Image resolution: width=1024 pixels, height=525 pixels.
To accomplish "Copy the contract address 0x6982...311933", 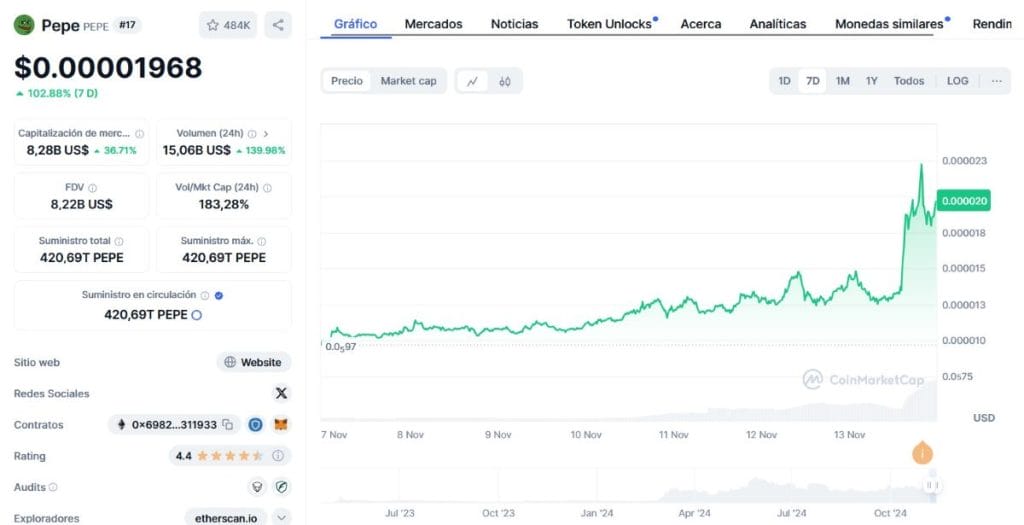I will (x=227, y=424).
